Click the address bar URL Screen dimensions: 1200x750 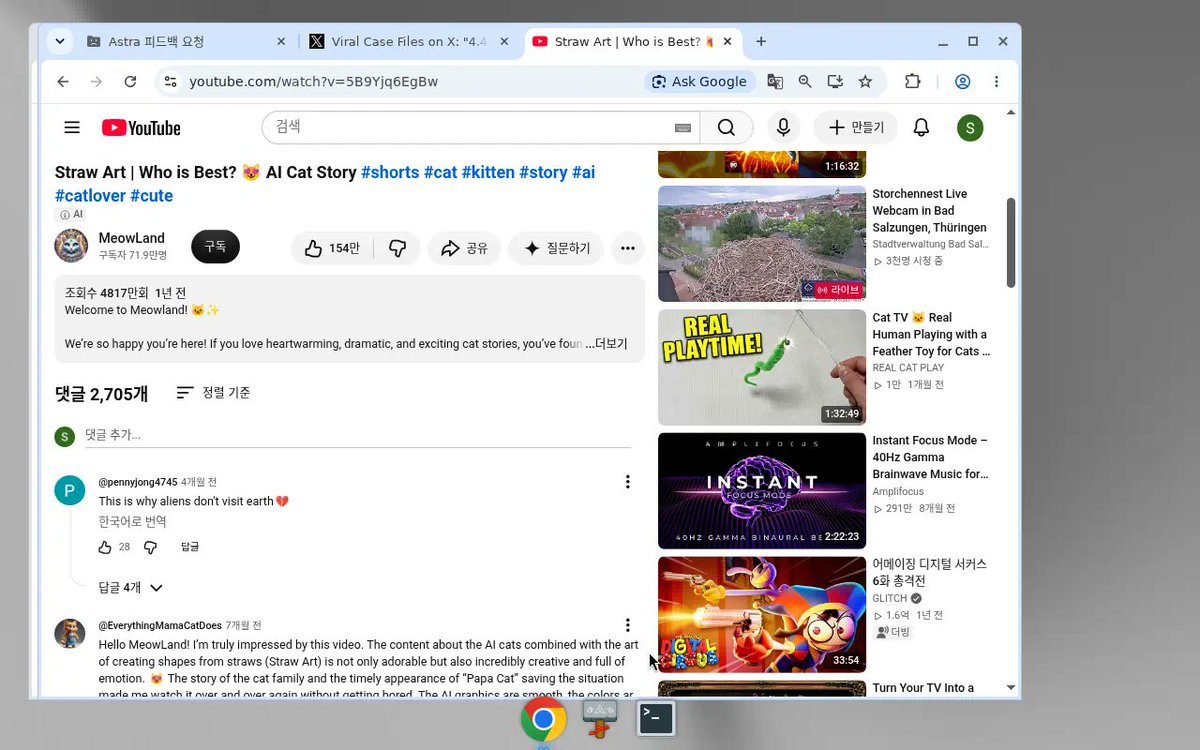(x=313, y=81)
